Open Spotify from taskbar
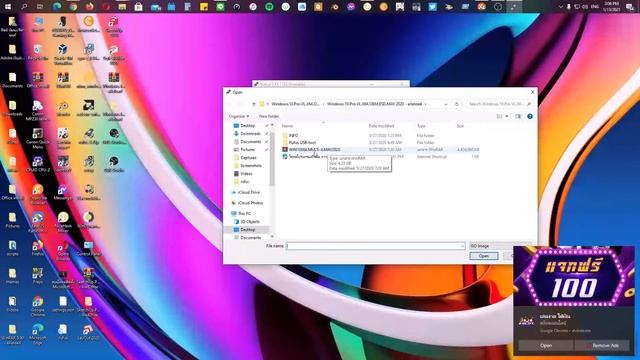This screenshot has width=640, height=360. pos(269,7)
